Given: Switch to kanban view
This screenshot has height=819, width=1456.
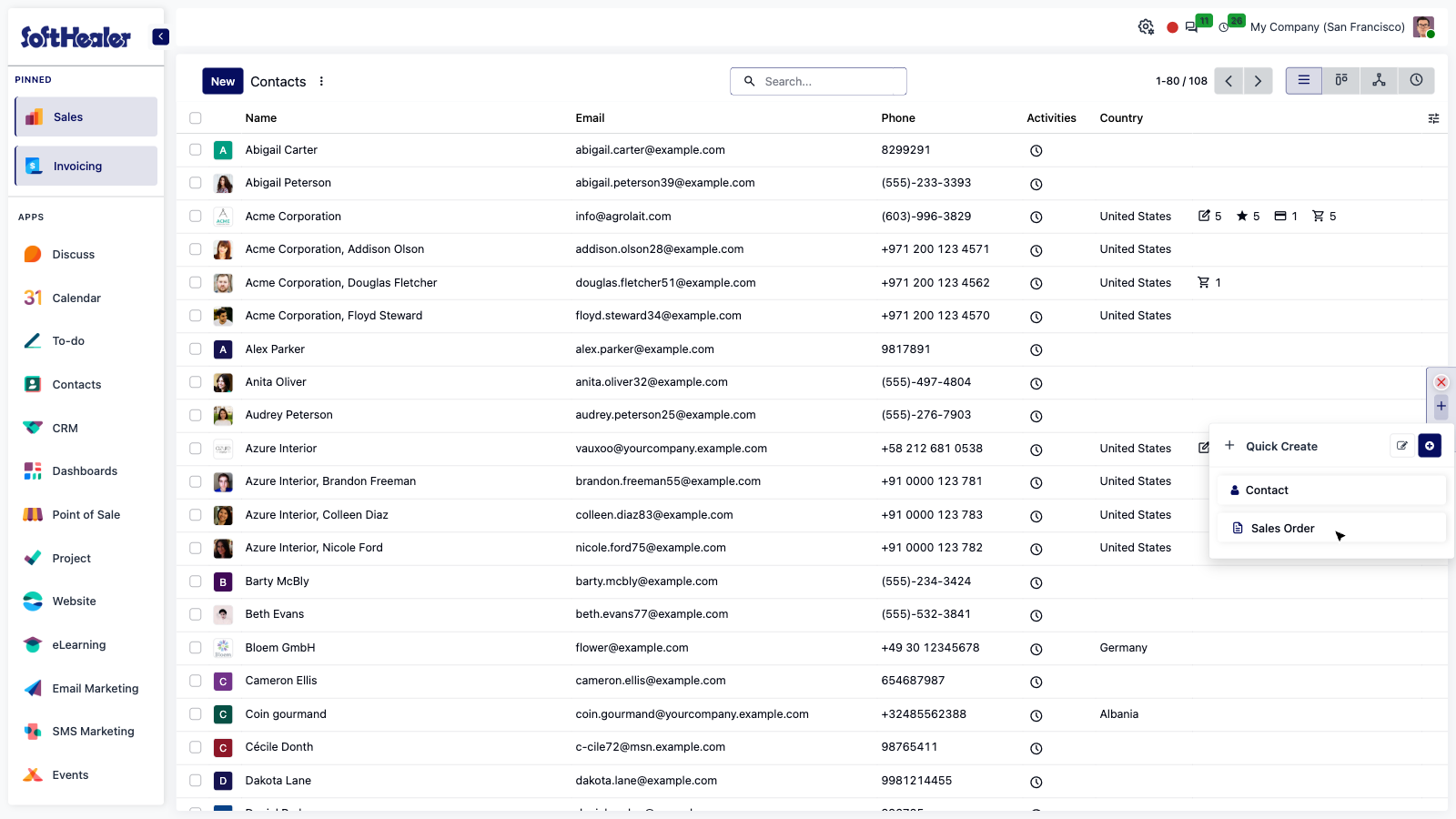Looking at the screenshot, I should [1341, 81].
